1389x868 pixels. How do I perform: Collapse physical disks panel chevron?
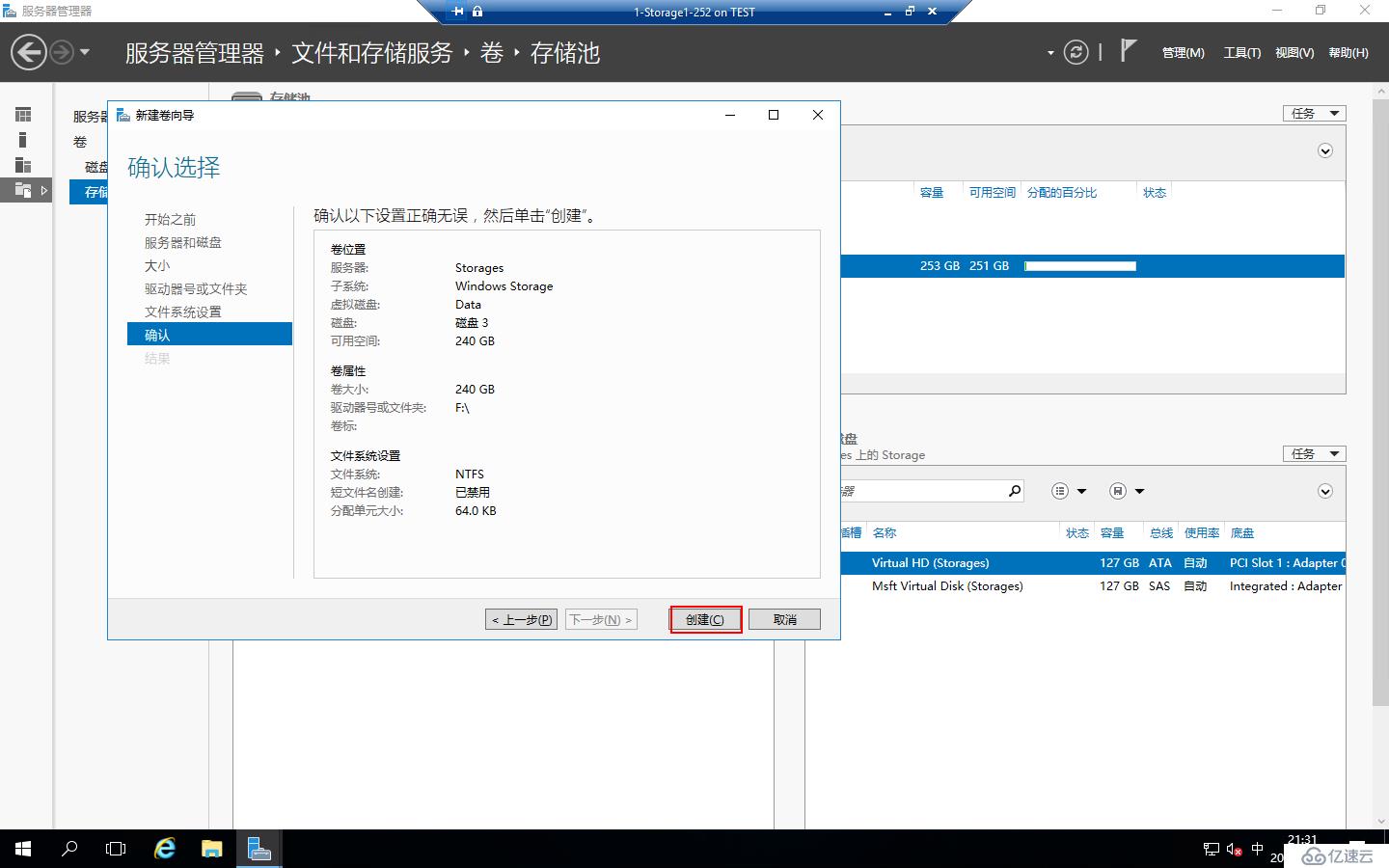tap(1325, 491)
